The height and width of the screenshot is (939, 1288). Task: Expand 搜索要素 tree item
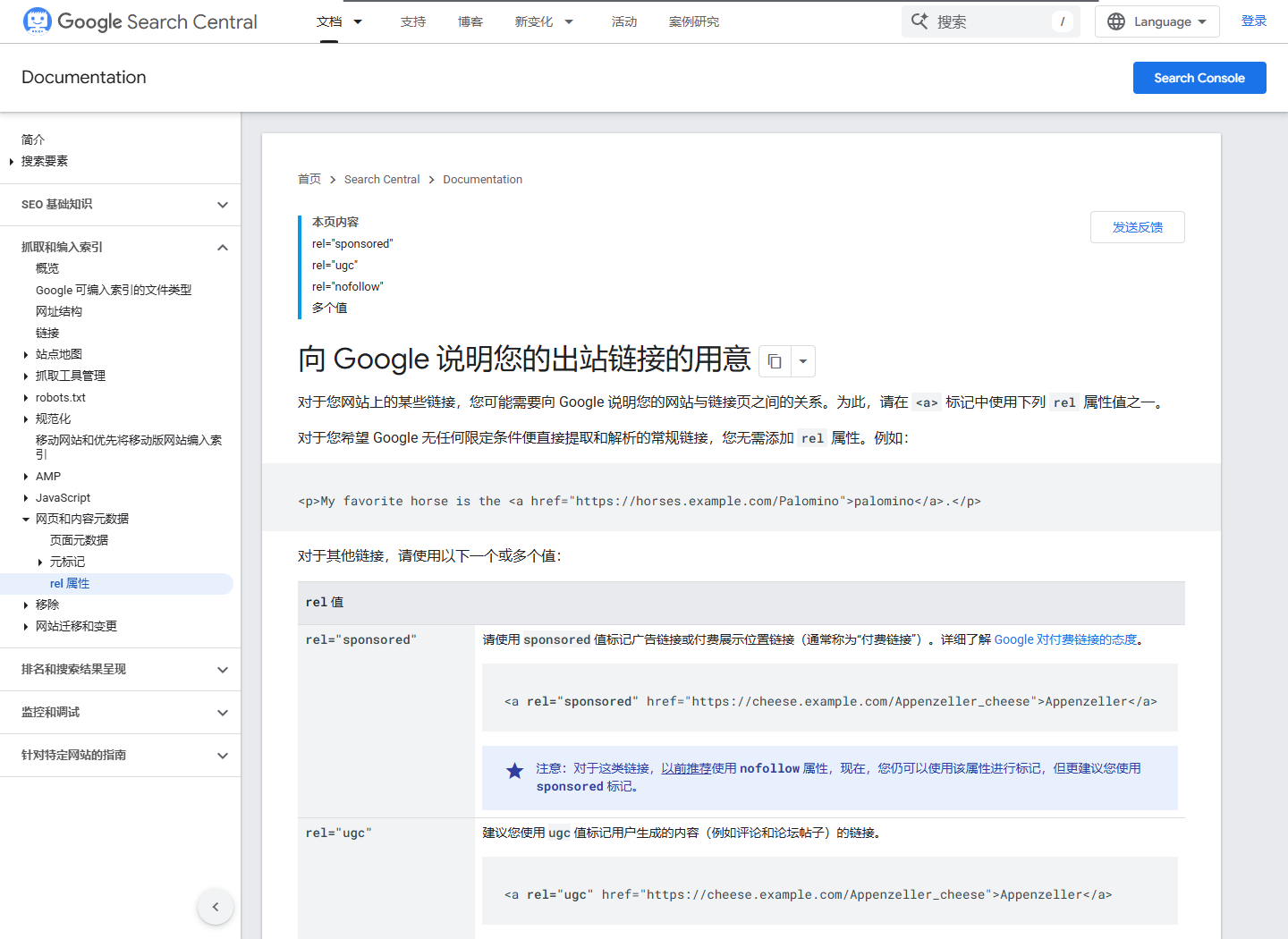[11, 161]
